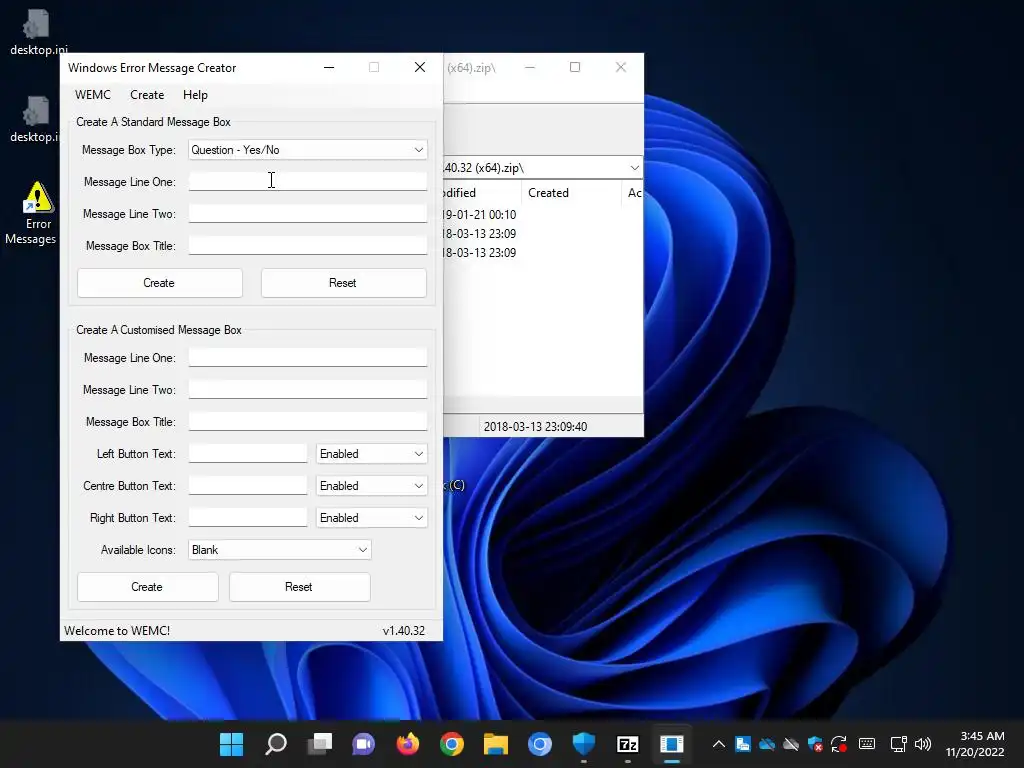Open the Create menu
The image size is (1024, 768).
point(147,95)
